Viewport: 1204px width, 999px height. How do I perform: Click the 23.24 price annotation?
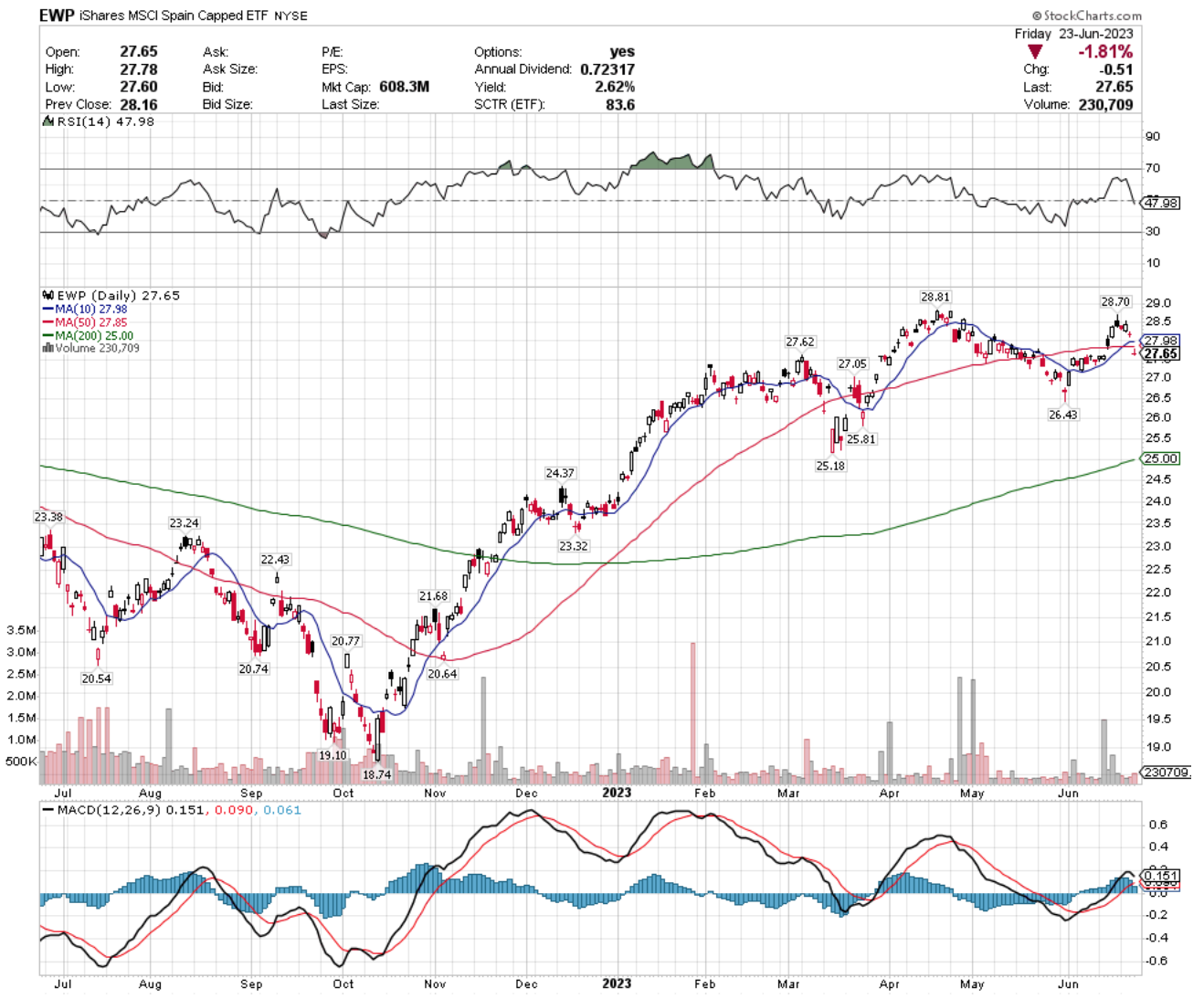tap(184, 523)
